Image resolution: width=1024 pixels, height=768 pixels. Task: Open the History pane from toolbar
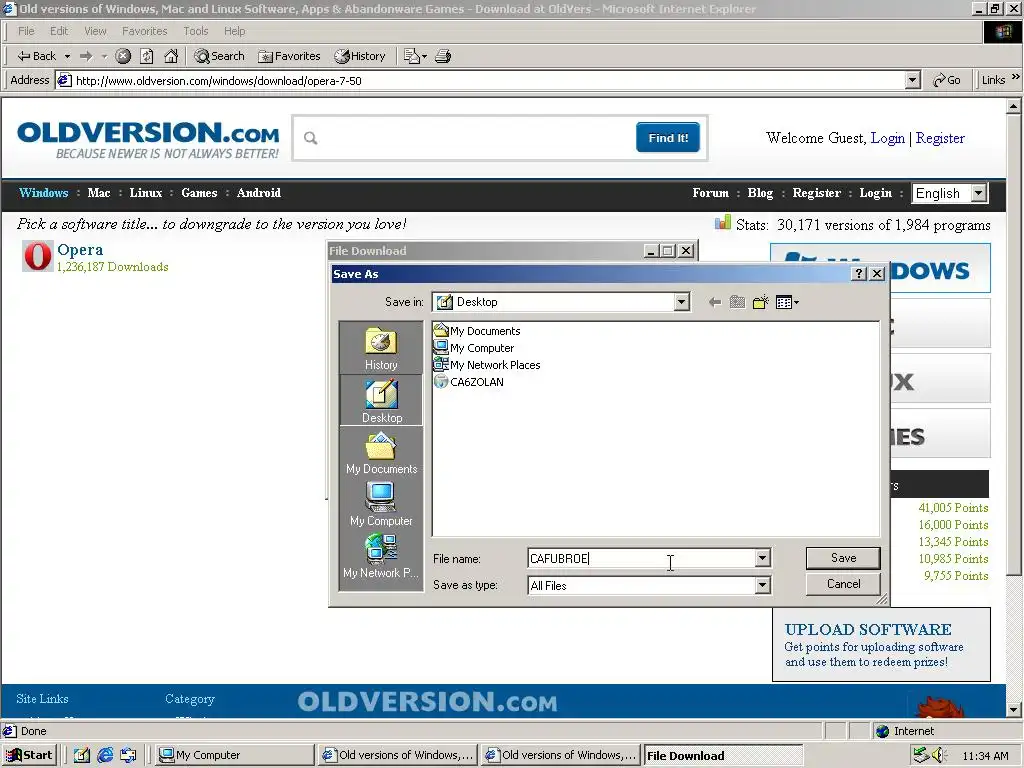coord(360,56)
